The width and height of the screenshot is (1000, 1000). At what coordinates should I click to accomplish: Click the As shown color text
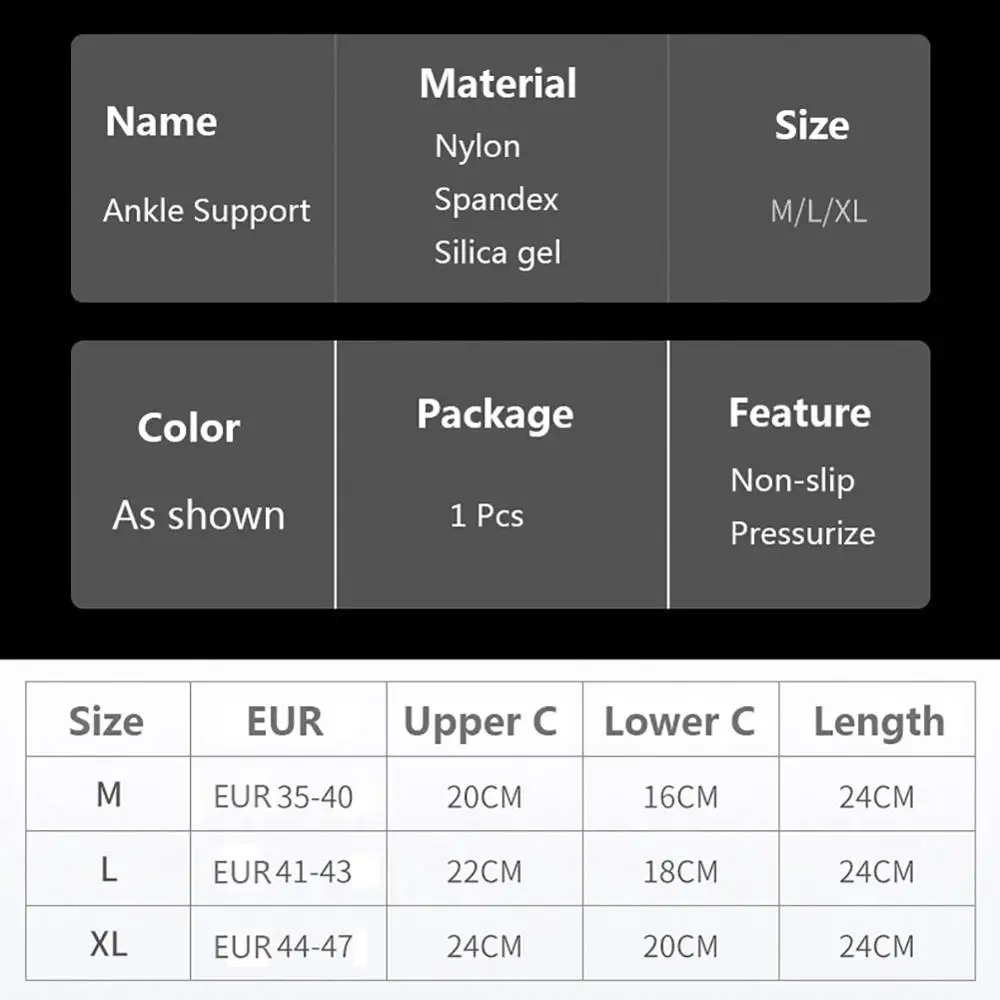point(199,515)
